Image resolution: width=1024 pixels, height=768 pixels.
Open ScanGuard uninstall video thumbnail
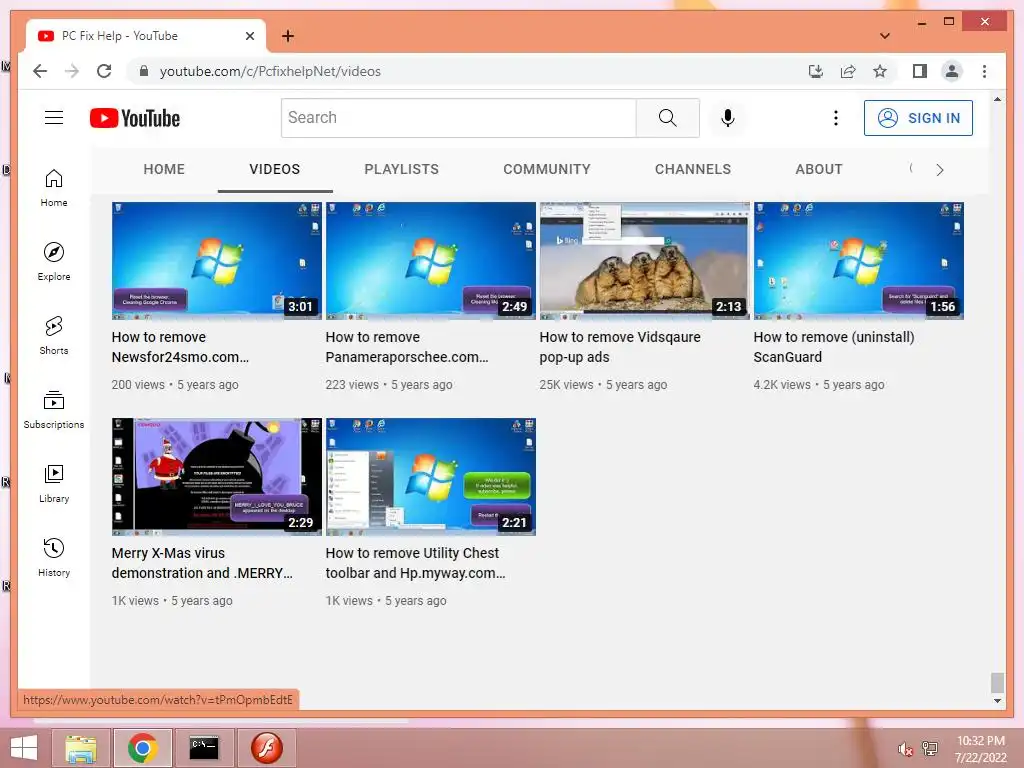point(859,261)
